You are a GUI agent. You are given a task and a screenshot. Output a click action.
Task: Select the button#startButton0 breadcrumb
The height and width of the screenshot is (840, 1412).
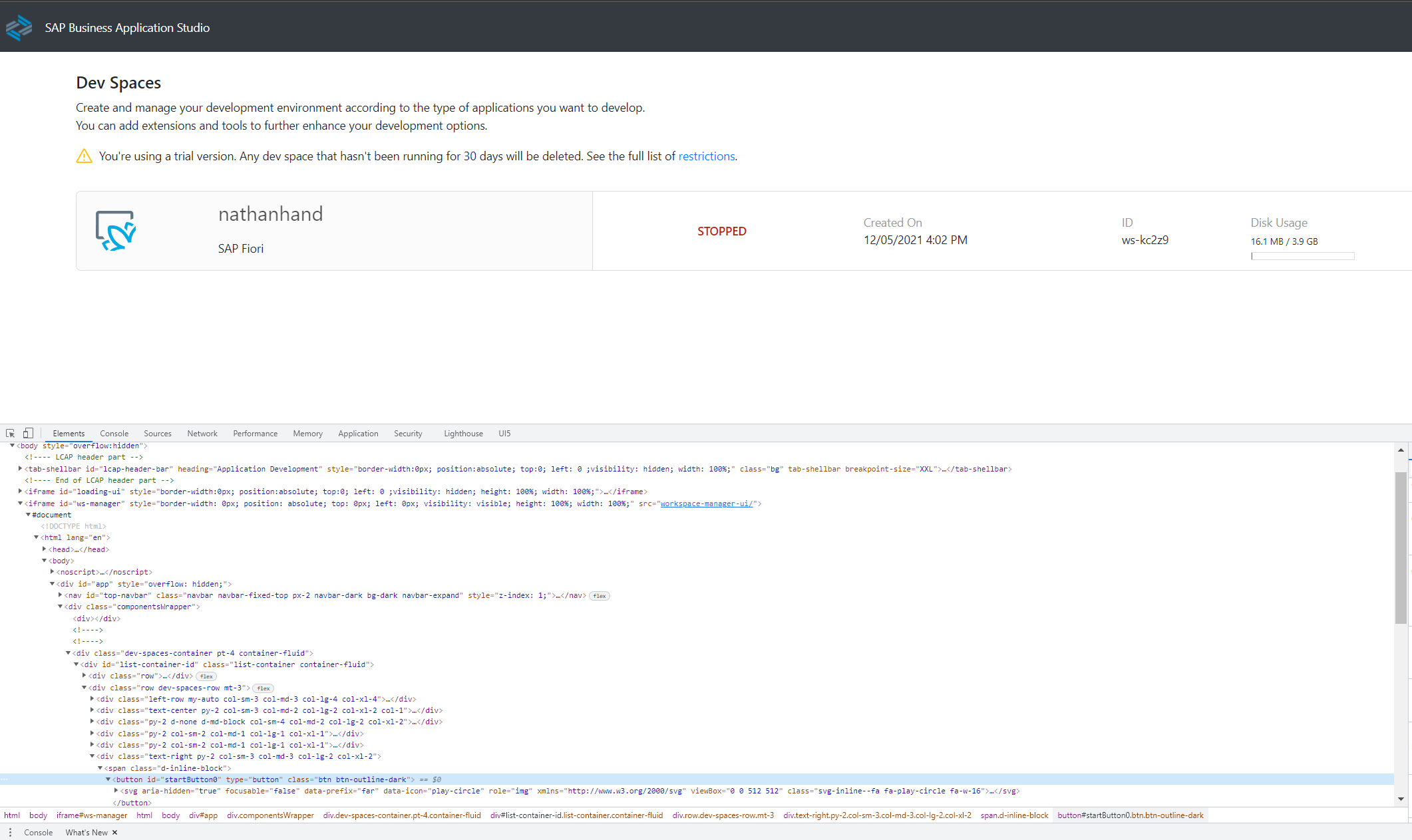(x=1131, y=815)
